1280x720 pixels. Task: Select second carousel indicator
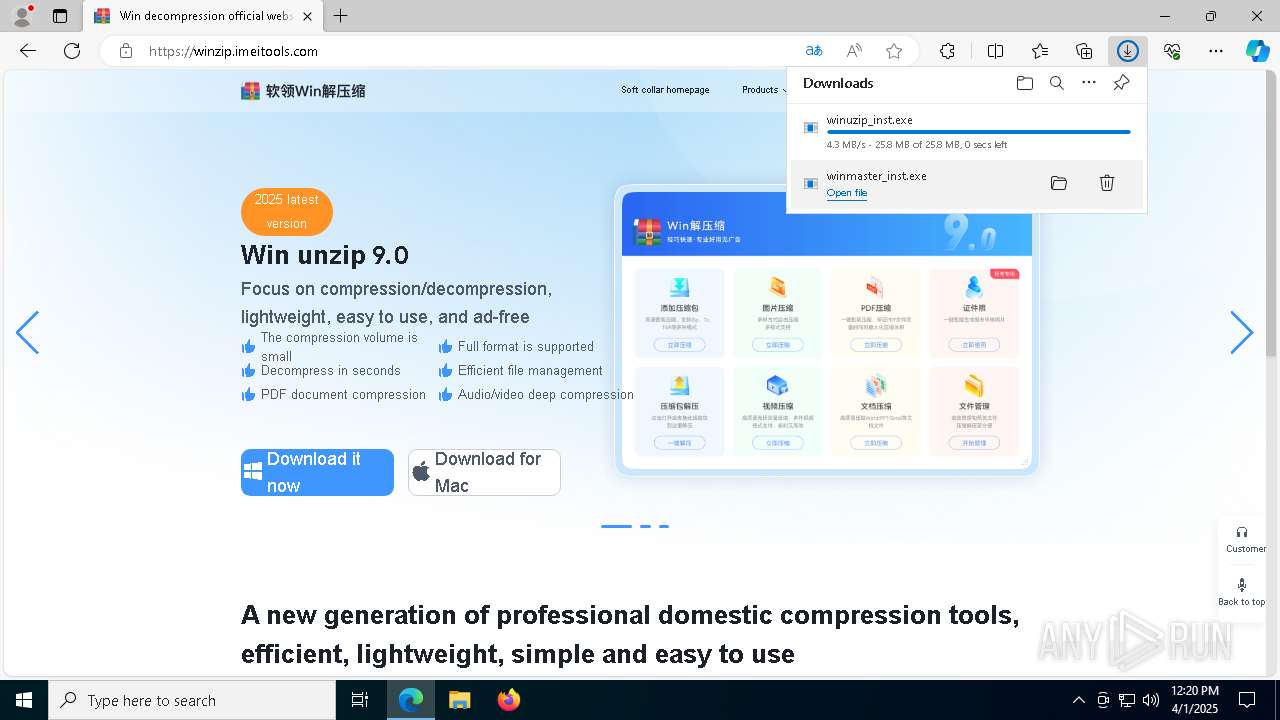(646, 526)
